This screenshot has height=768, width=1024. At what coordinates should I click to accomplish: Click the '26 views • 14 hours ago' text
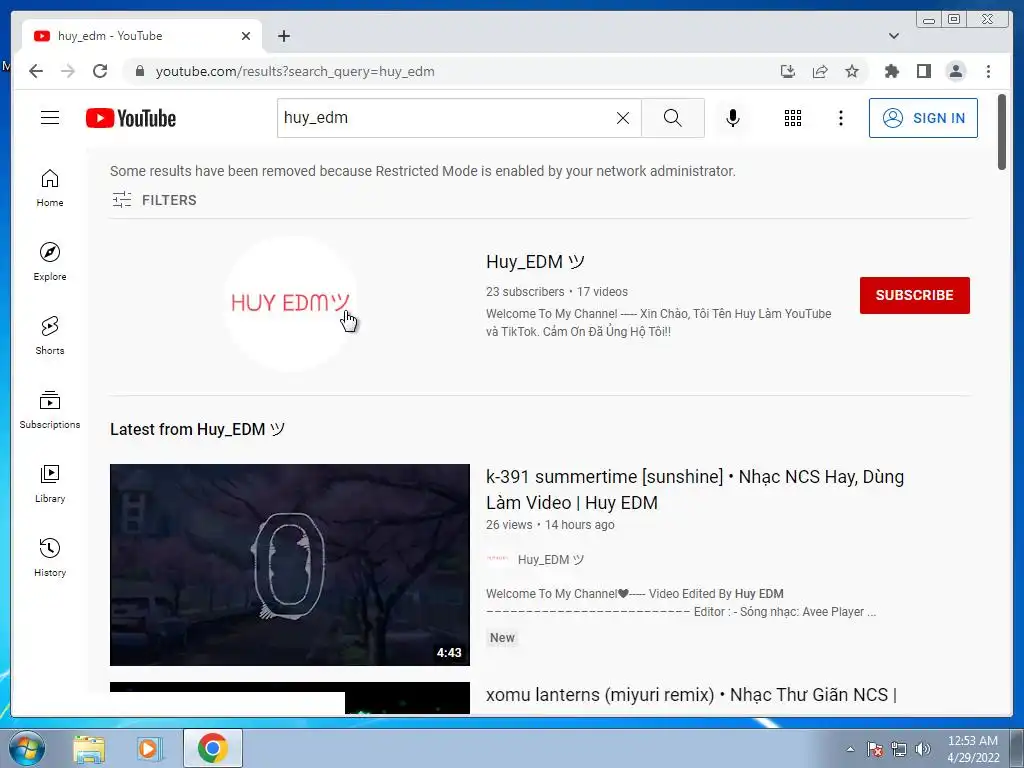click(x=550, y=525)
